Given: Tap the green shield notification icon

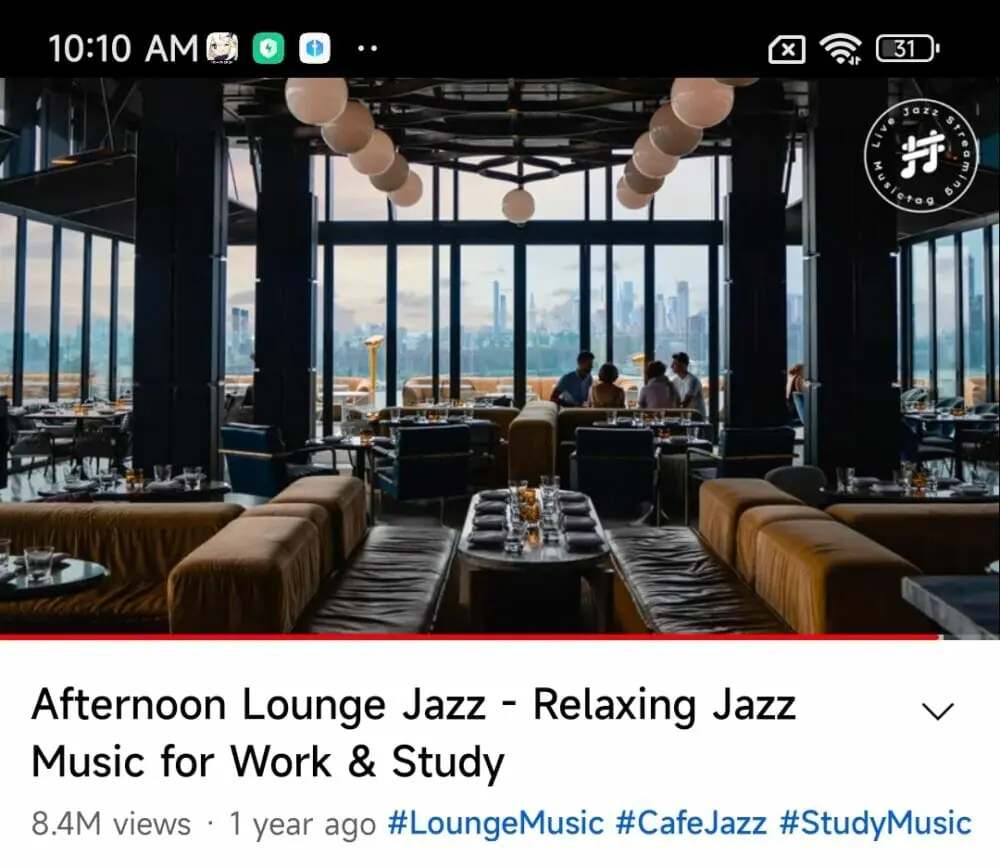Looking at the screenshot, I should pos(268,48).
